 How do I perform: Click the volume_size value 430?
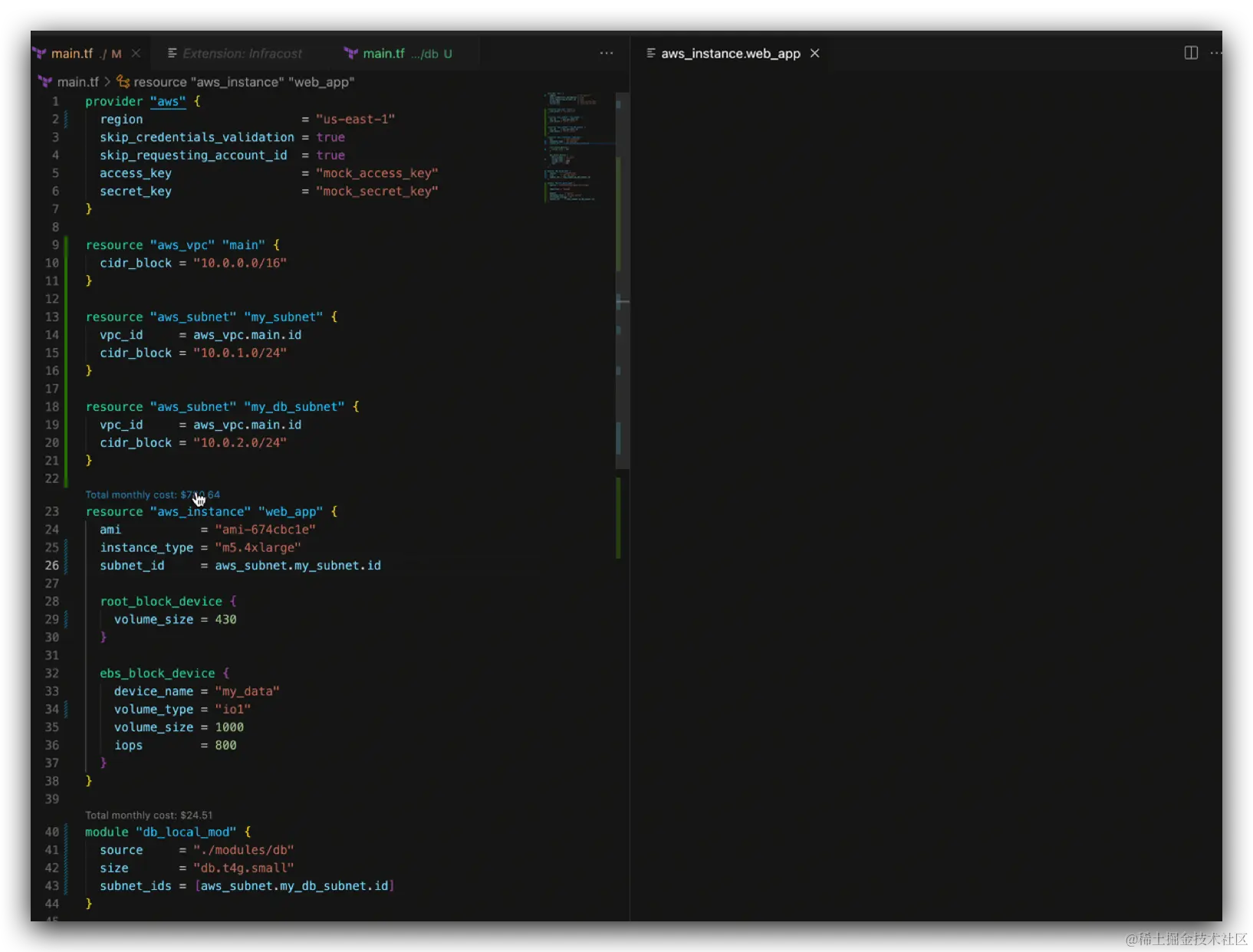[225, 619]
